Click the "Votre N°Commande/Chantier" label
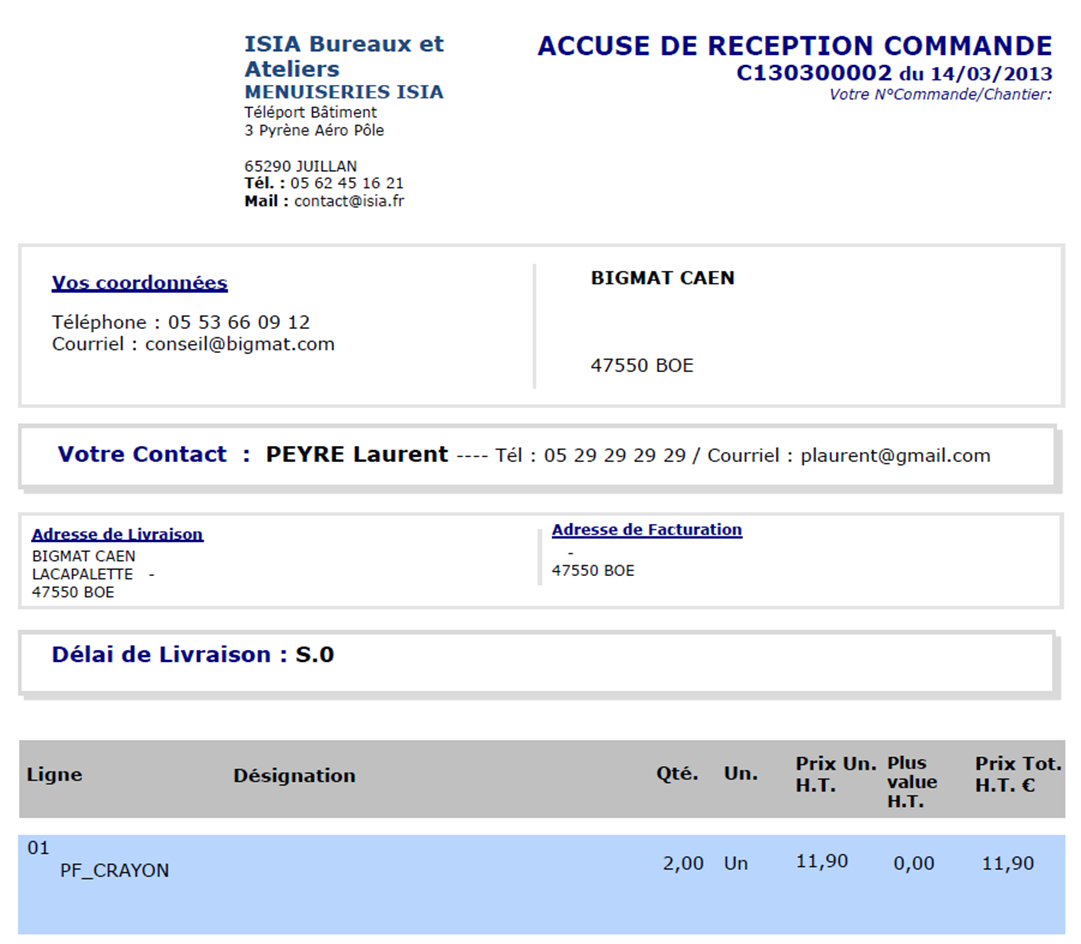Image resolution: width=1081 pixels, height=944 pixels. [x=940, y=95]
